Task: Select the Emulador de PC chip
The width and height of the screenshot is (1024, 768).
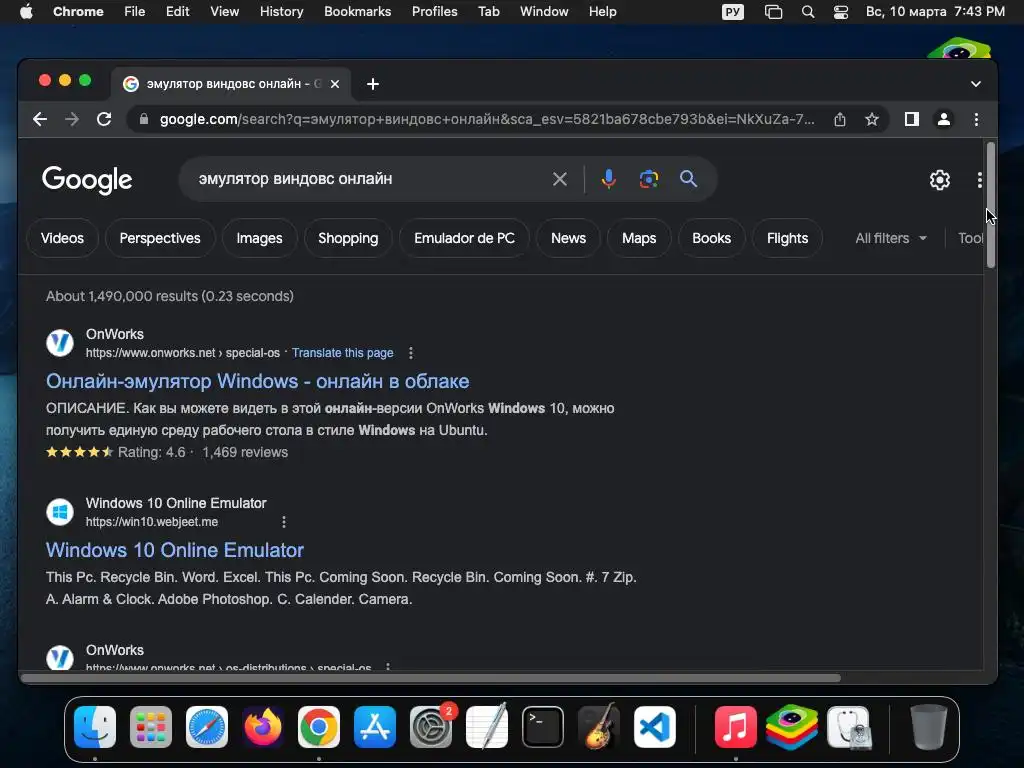Action: [x=464, y=238]
